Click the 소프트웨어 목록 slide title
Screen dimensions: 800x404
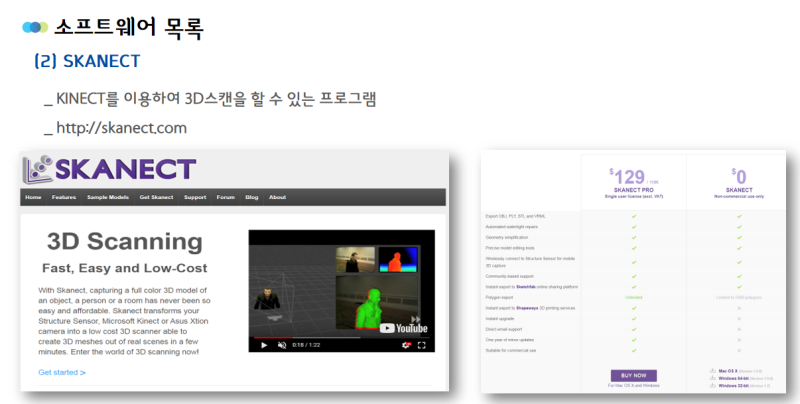[129, 28]
